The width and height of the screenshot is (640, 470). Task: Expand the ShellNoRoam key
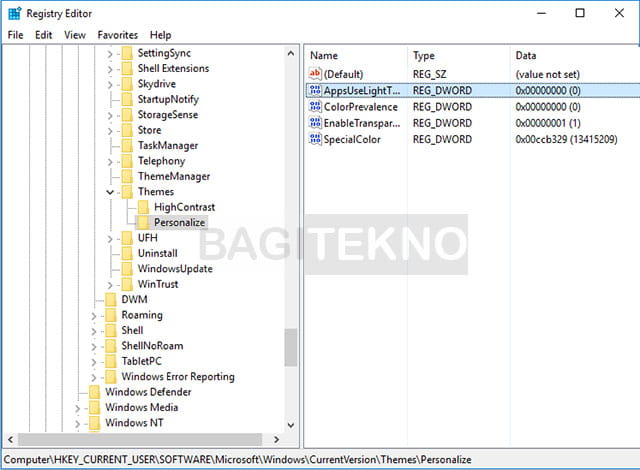pos(93,347)
